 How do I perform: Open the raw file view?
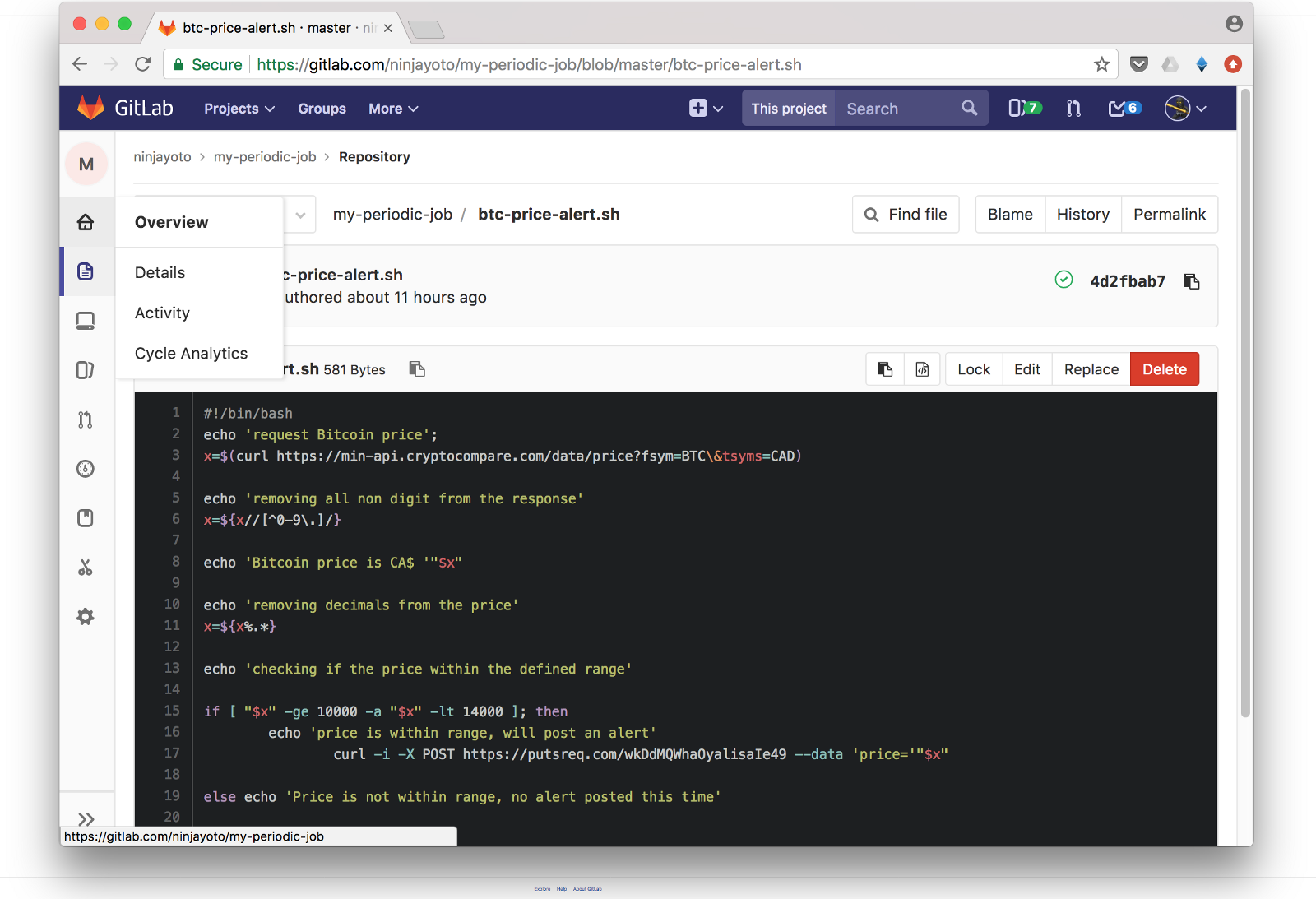(923, 369)
